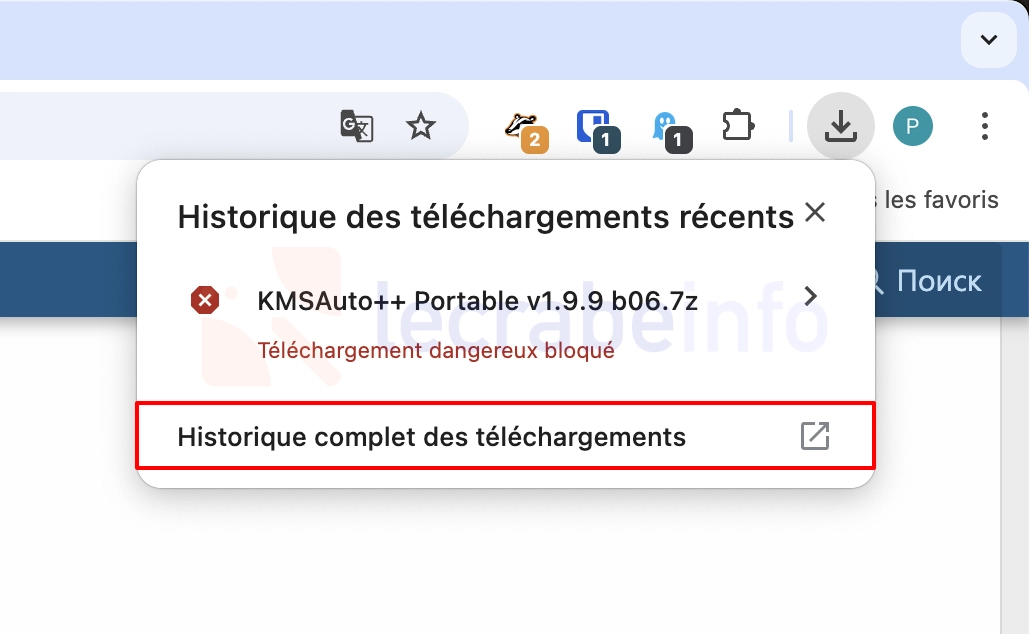Open "Historique complet des téléchargements"
The width and height of the screenshot is (1029, 634).
[431, 436]
